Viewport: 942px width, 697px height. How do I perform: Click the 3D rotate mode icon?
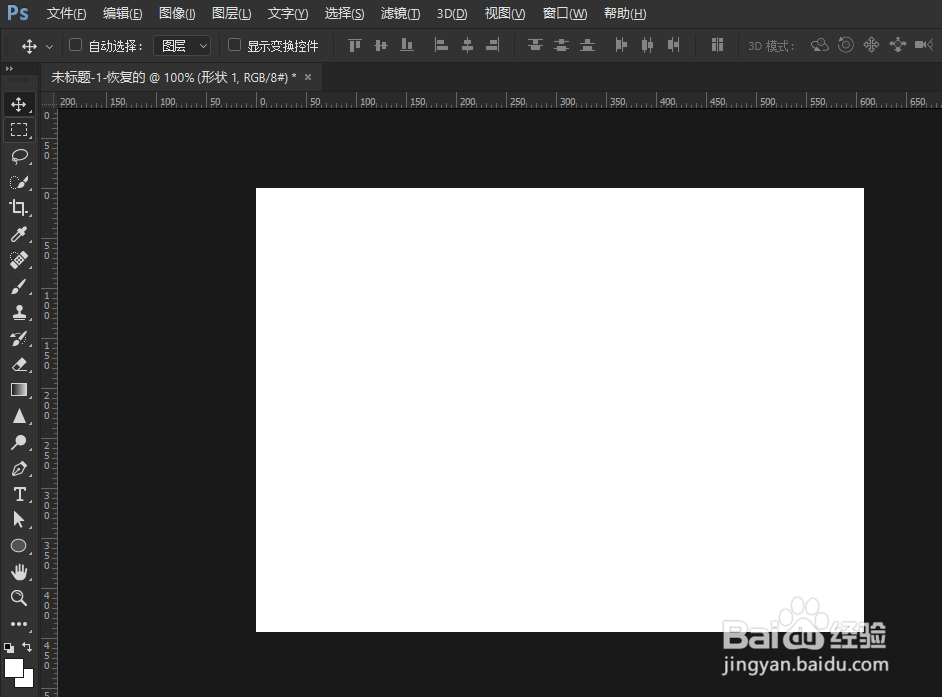point(820,45)
